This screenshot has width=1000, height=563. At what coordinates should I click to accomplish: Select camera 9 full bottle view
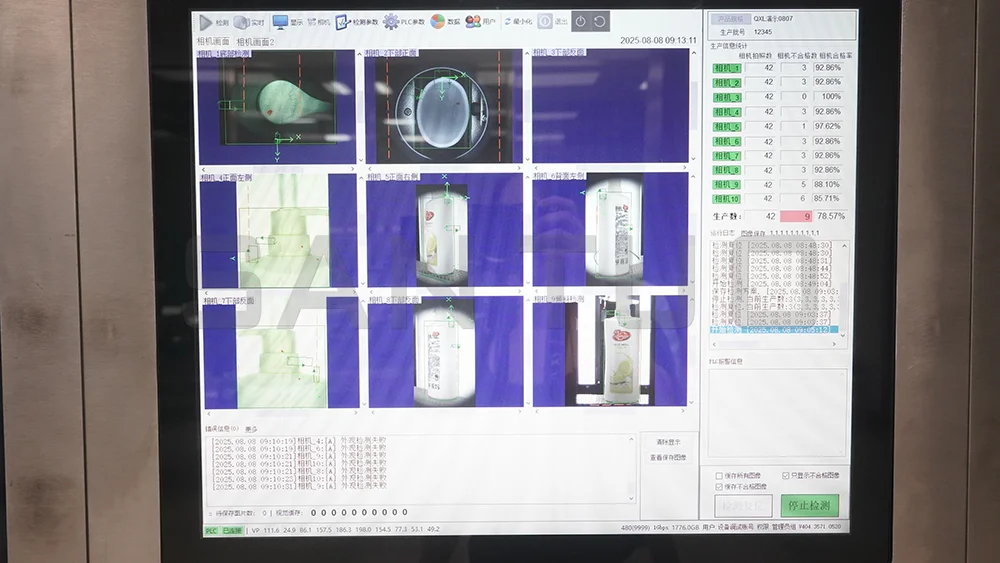coord(610,351)
